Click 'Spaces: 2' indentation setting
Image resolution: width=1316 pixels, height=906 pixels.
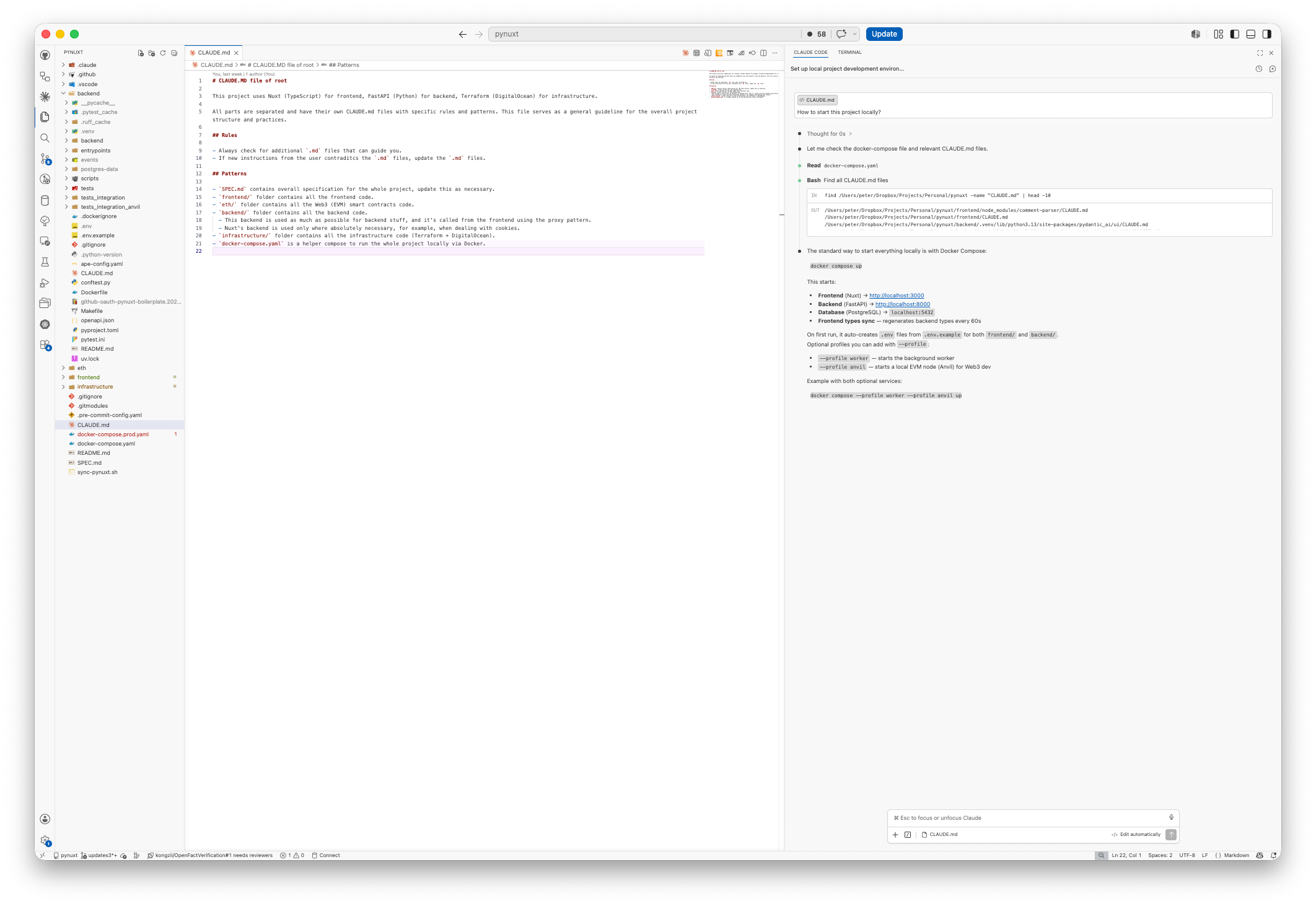point(1160,855)
